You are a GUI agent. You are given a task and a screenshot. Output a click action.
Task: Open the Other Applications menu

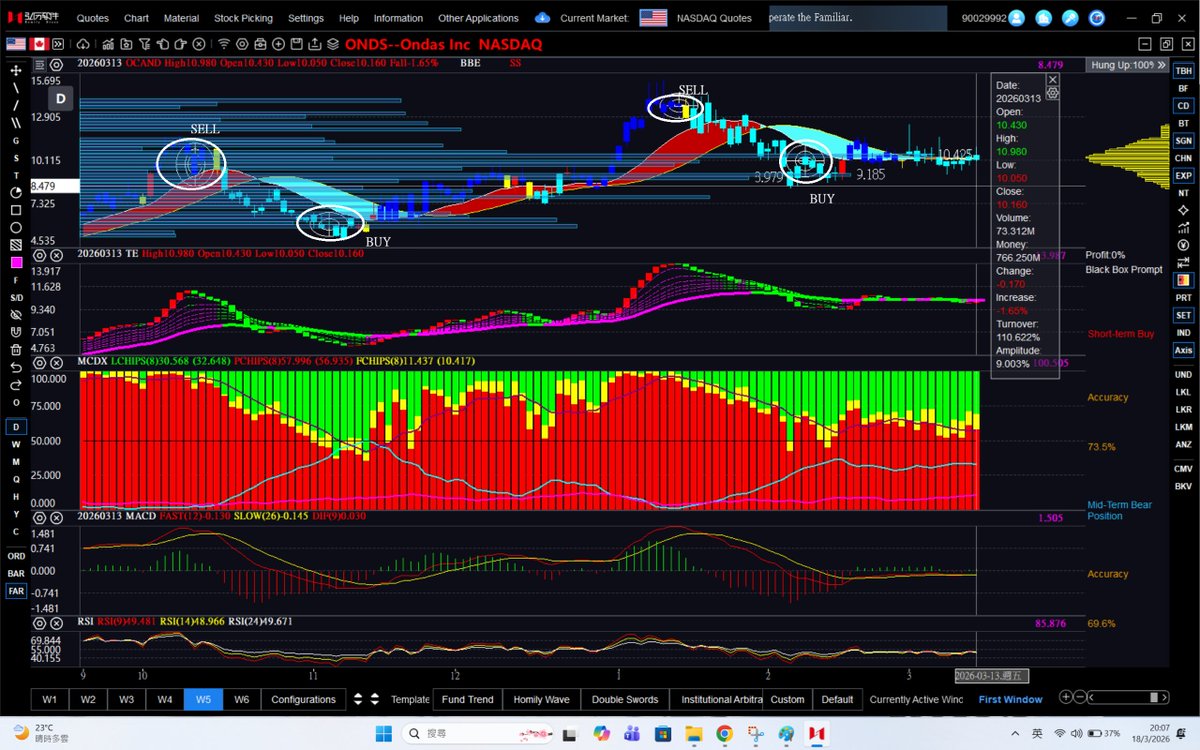click(x=478, y=18)
